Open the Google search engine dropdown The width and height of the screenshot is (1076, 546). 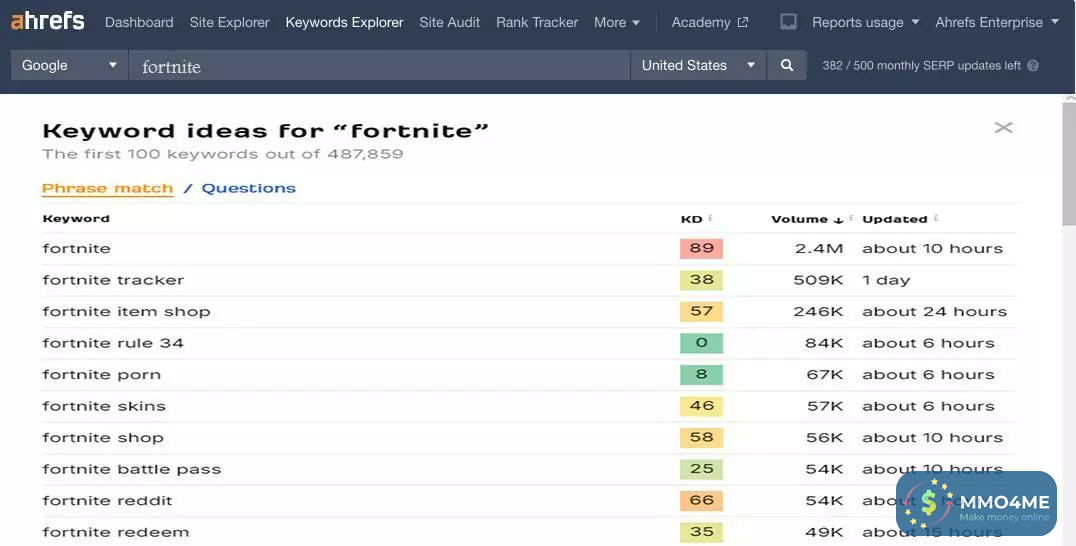[x=69, y=66]
